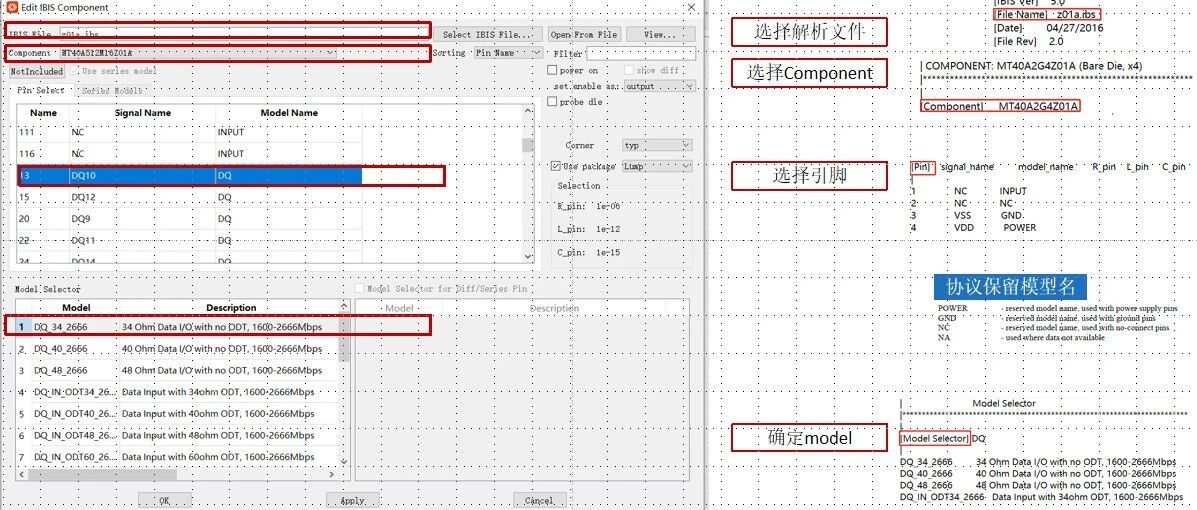Click the Apply button
This screenshot has width=1197, height=510.
pos(352,501)
